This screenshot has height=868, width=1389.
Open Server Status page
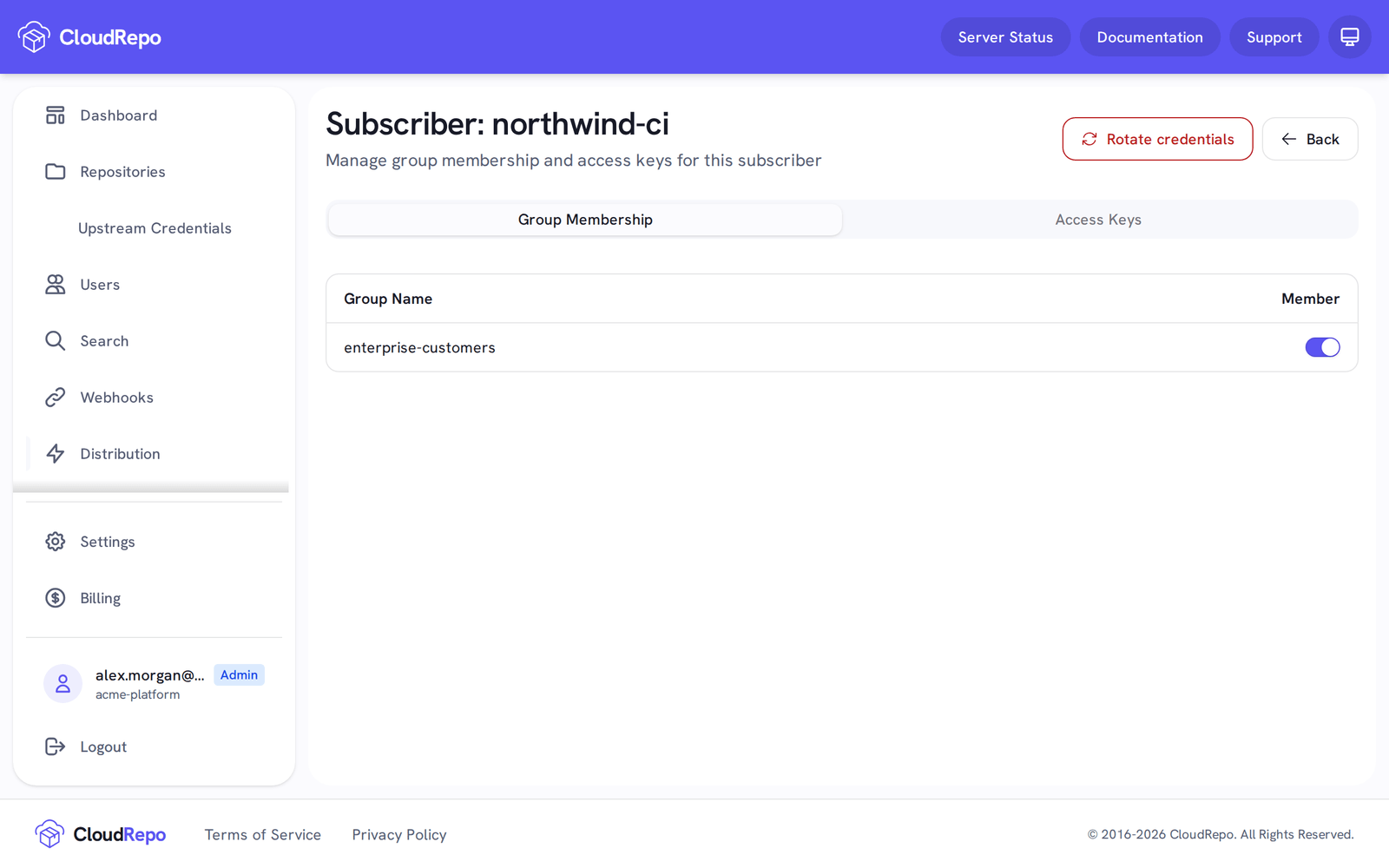pyautogui.click(x=1005, y=37)
